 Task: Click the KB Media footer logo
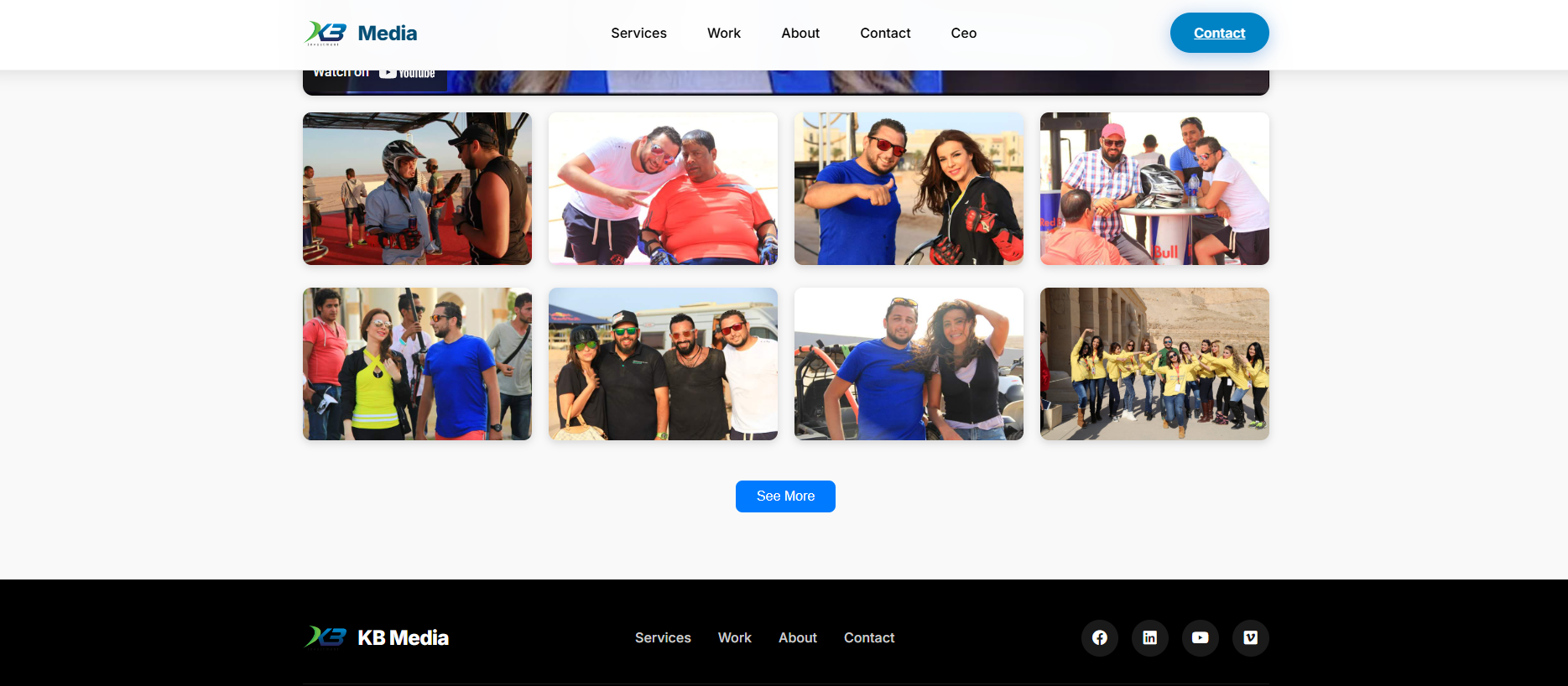[376, 638]
